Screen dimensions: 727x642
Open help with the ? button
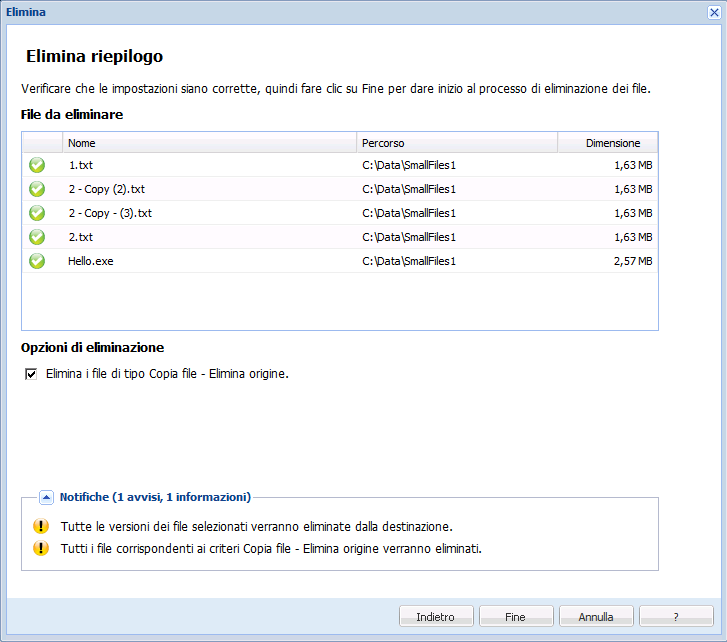676,617
